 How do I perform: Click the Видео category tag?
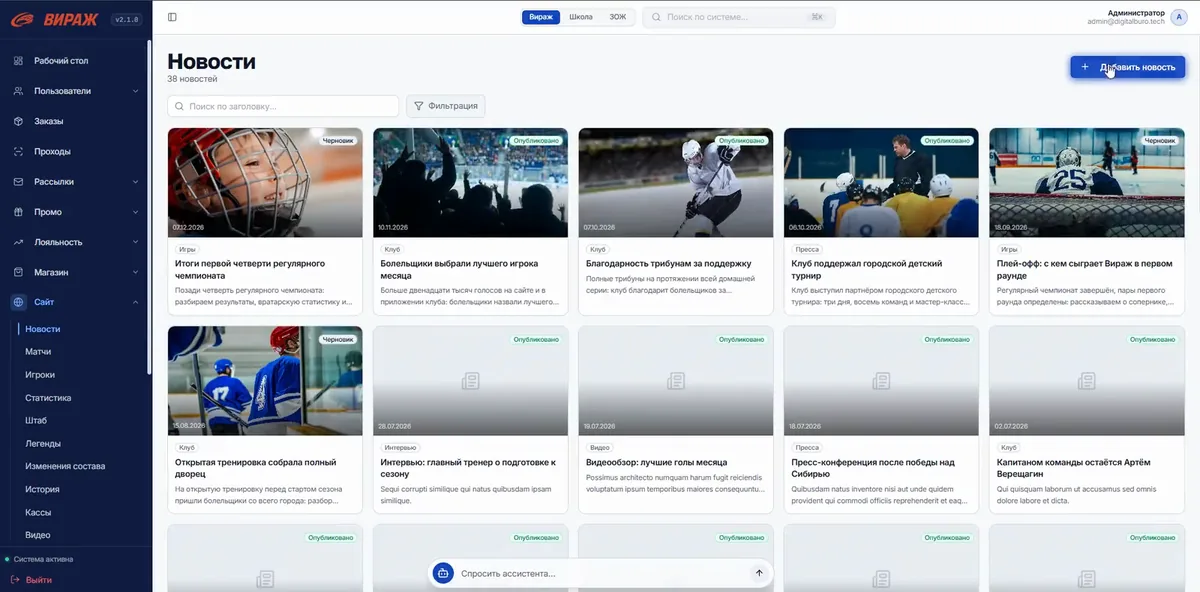coord(599,448)
